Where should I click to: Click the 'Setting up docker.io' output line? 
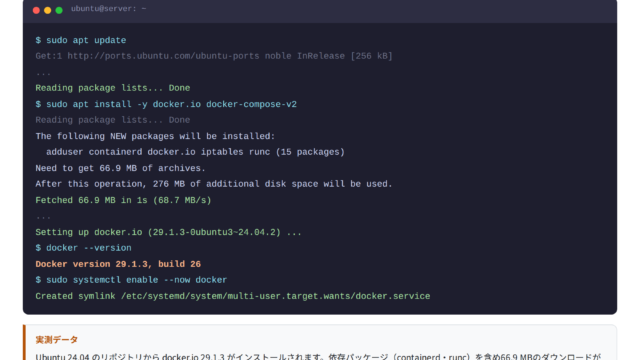169,232
